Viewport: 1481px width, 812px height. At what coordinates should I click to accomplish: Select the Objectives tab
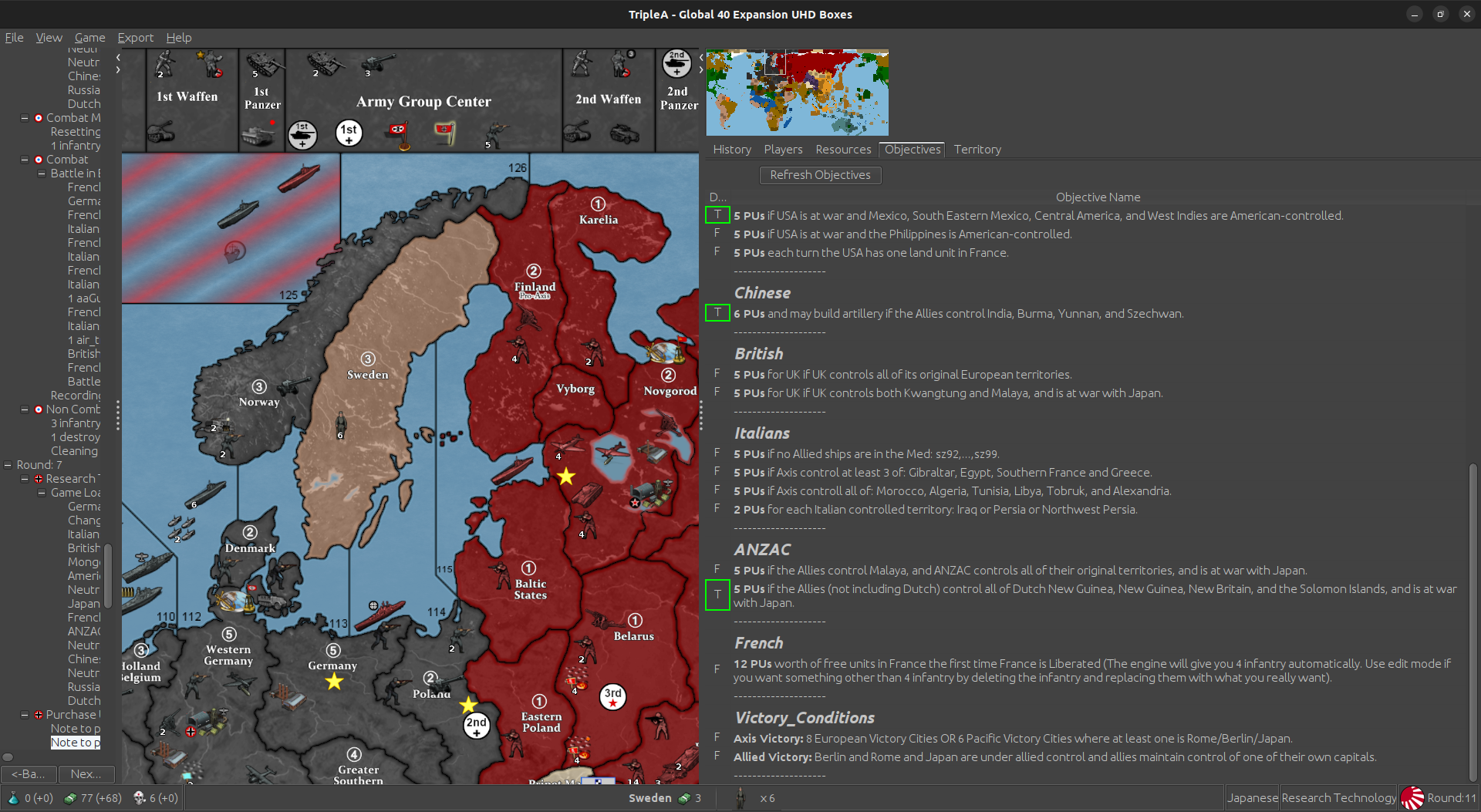click(x=913, y=150)
